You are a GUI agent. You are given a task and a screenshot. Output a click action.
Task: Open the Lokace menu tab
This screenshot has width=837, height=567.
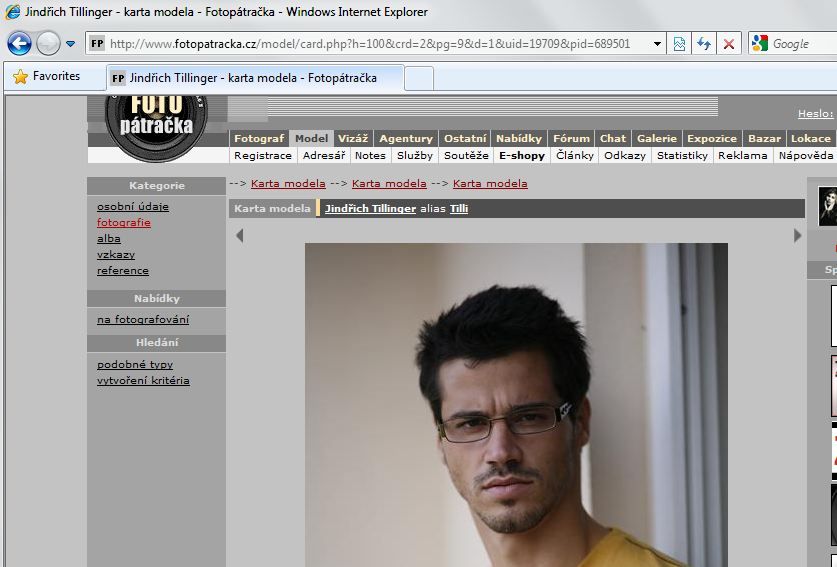pos(811,138)
